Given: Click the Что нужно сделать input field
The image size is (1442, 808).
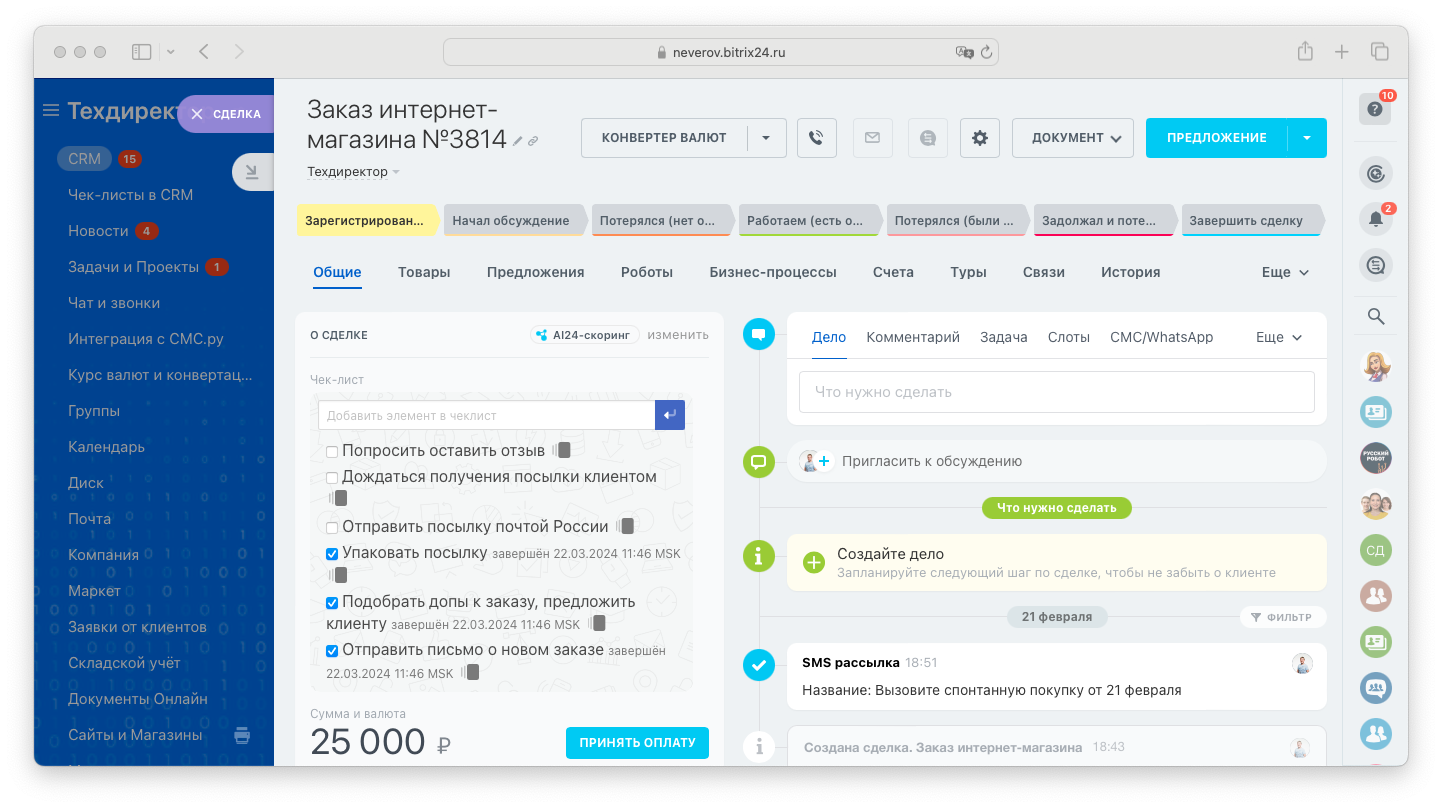Looking at the screenshot, I should [x=1056, y=392].
